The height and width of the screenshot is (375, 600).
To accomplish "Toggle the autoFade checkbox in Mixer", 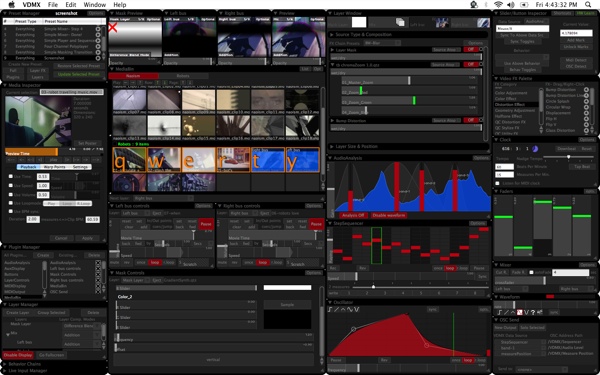I will tap(531, 272).
